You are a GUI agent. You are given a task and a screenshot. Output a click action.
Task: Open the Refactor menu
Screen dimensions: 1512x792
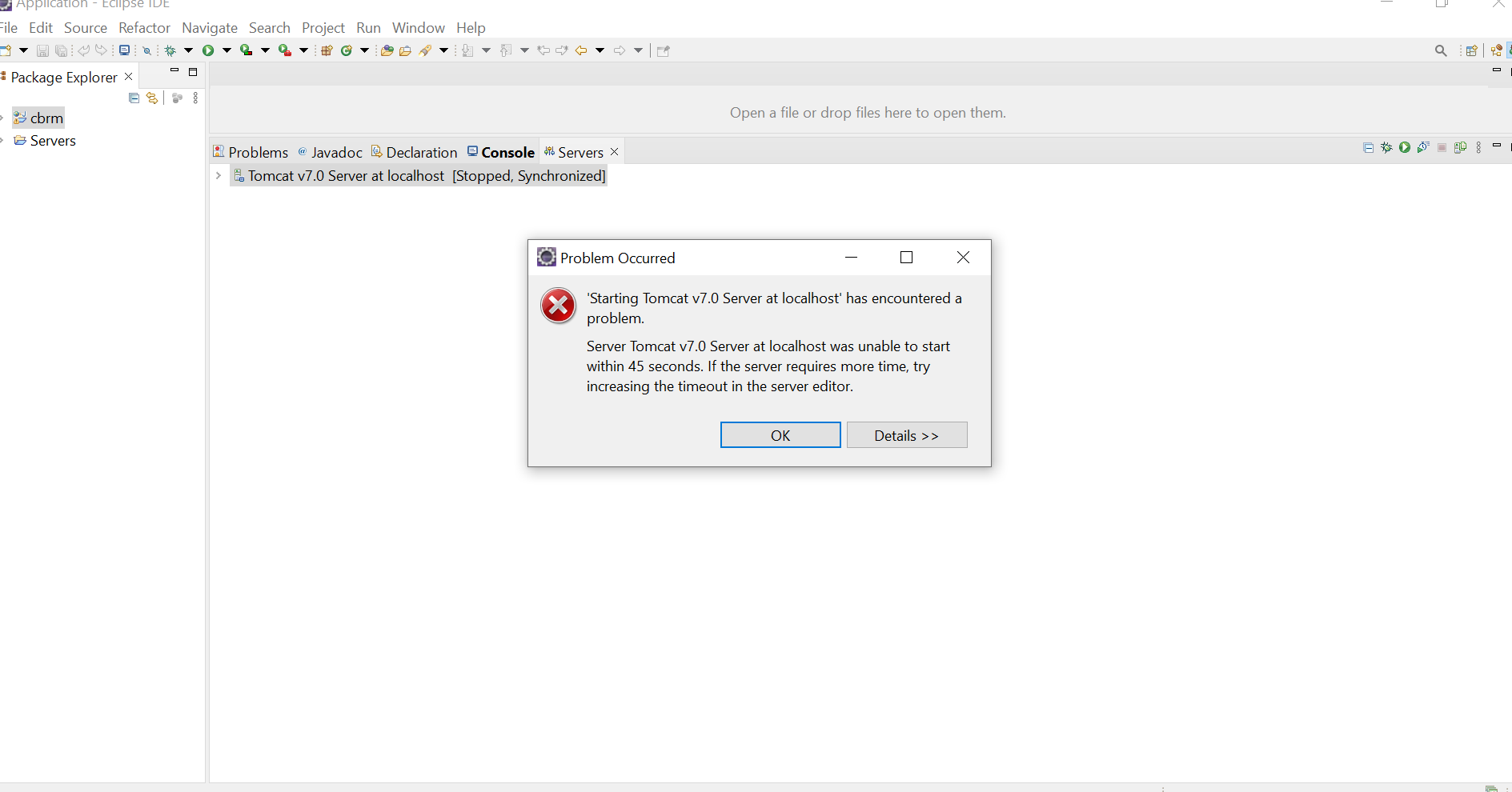pyautogui.click(x=144, y=28)
